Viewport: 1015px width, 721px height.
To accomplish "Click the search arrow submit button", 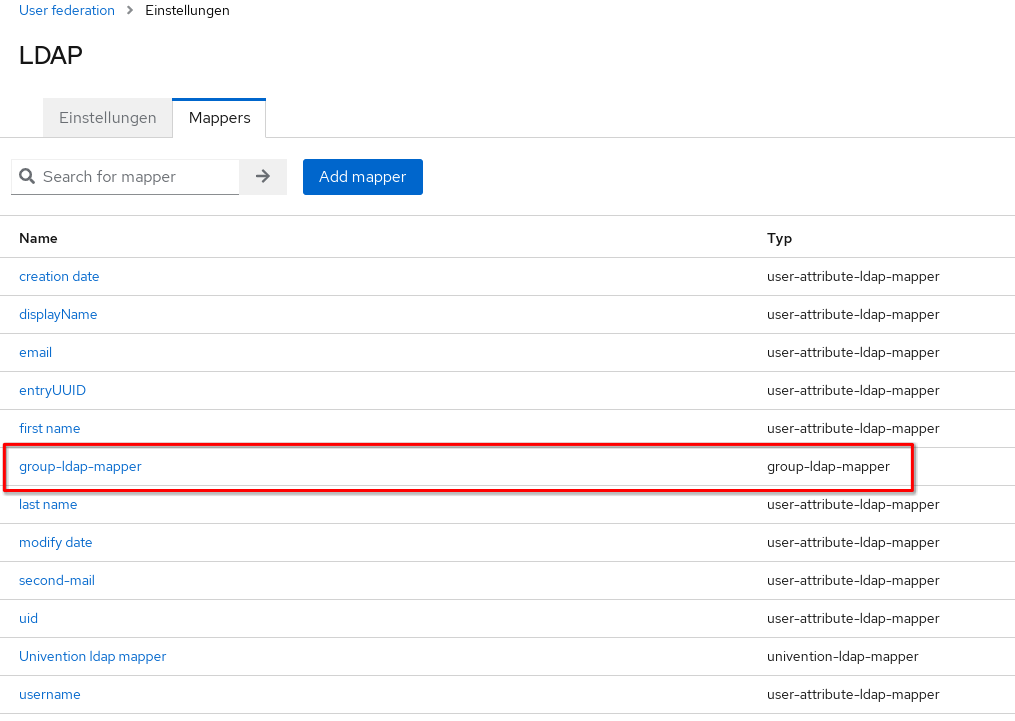I will click(263, 177).
